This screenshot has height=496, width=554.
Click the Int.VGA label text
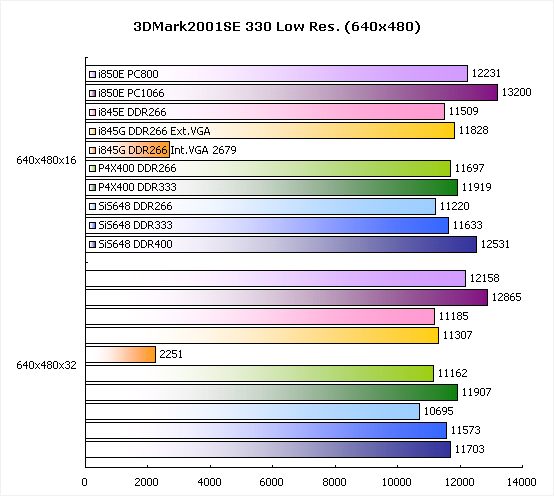tap(189, 150)
